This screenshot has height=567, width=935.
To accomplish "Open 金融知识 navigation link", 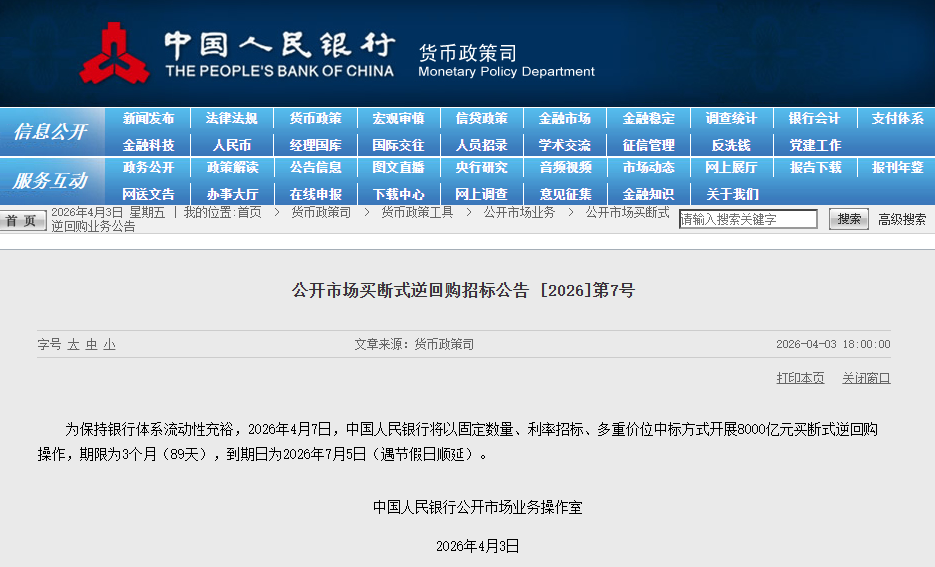I will coord(648,194).
